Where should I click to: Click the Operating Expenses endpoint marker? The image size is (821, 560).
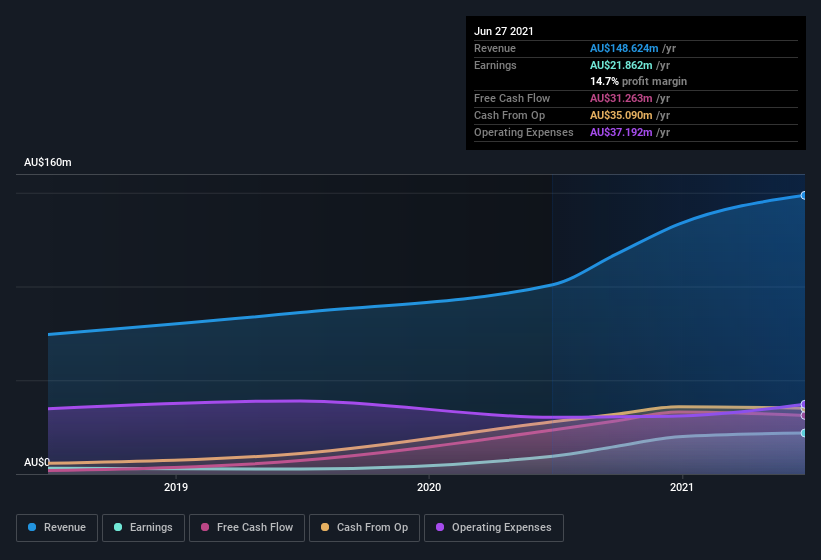coord(803,404)
